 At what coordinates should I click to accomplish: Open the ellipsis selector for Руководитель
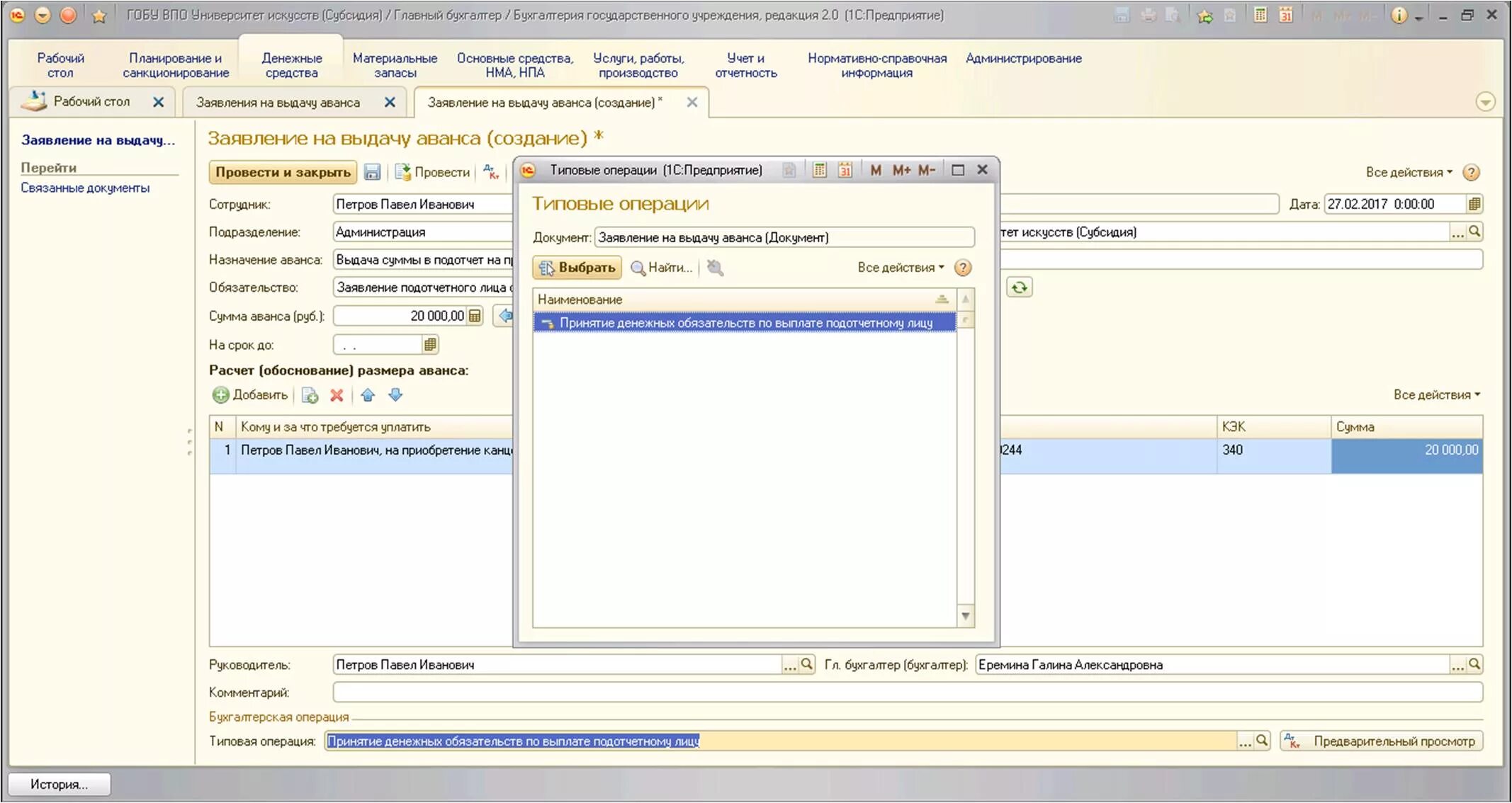pos(789,664)
